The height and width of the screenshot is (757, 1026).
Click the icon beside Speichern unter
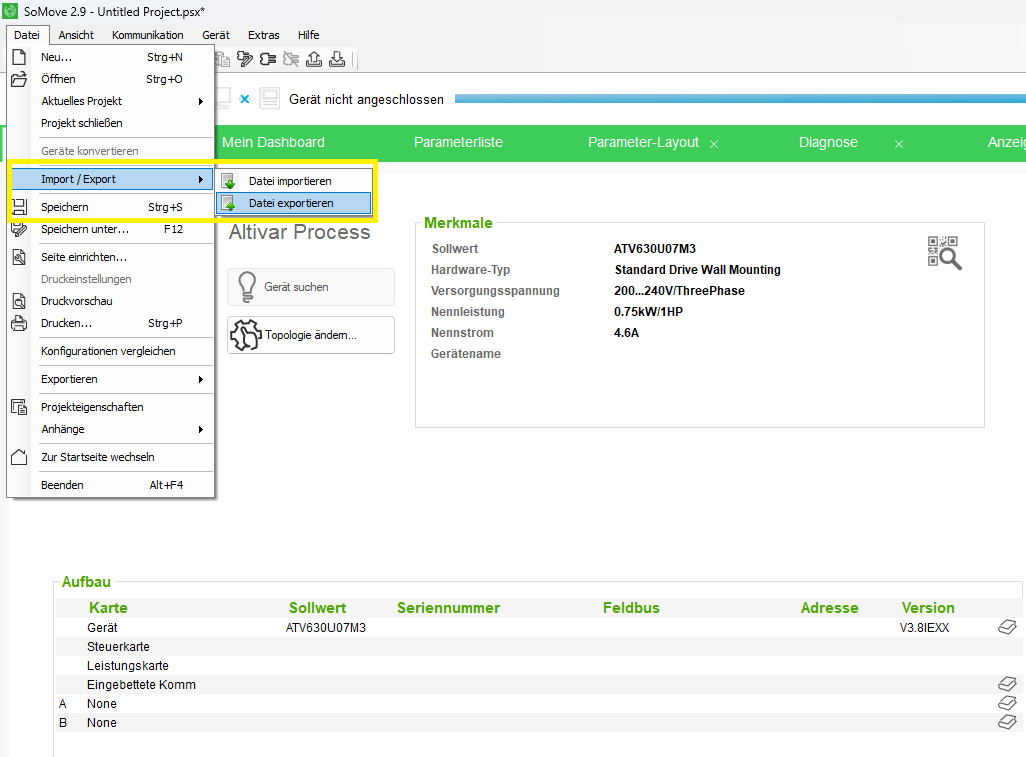pyautogui.click(x=19, y=229)
